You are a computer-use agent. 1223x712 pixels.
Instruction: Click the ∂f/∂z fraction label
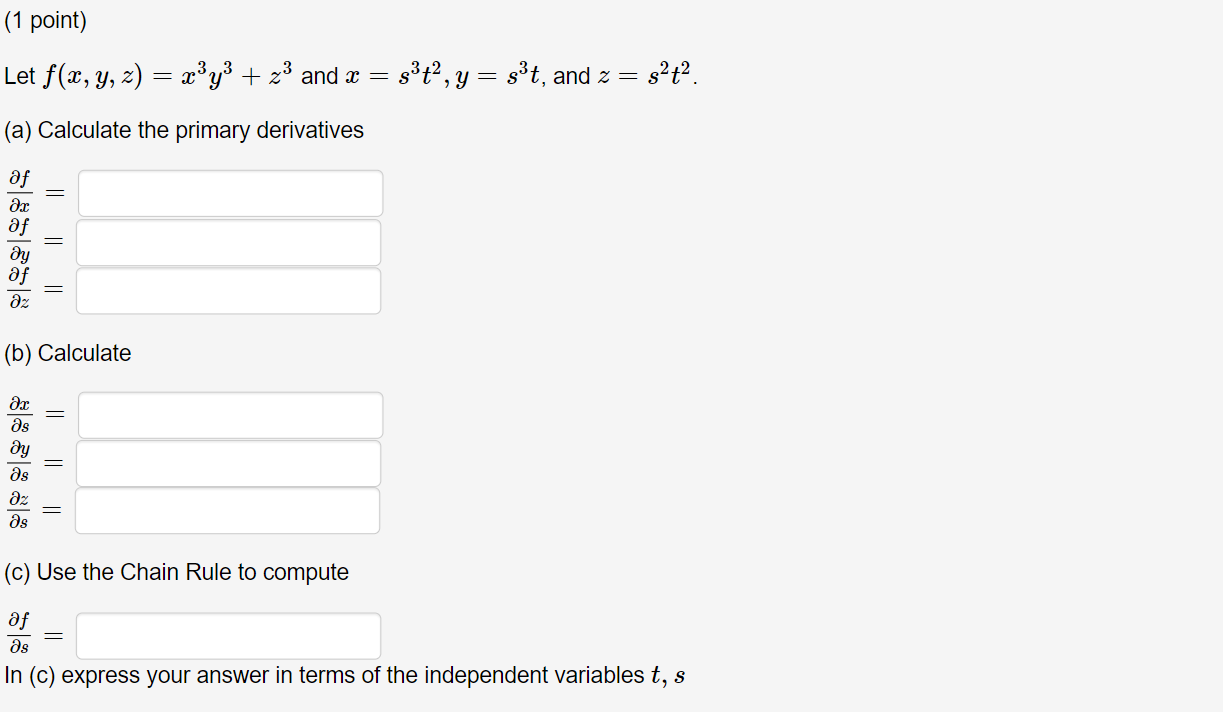tap(18, 290)
